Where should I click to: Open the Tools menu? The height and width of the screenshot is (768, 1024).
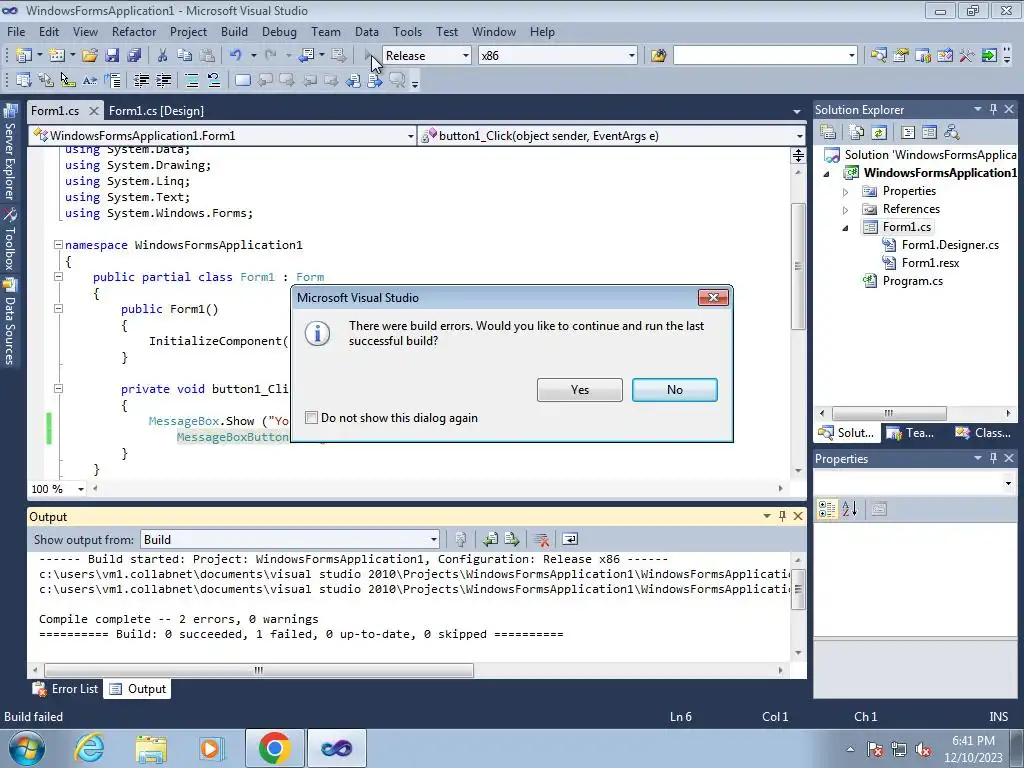(x=407, y=32)
